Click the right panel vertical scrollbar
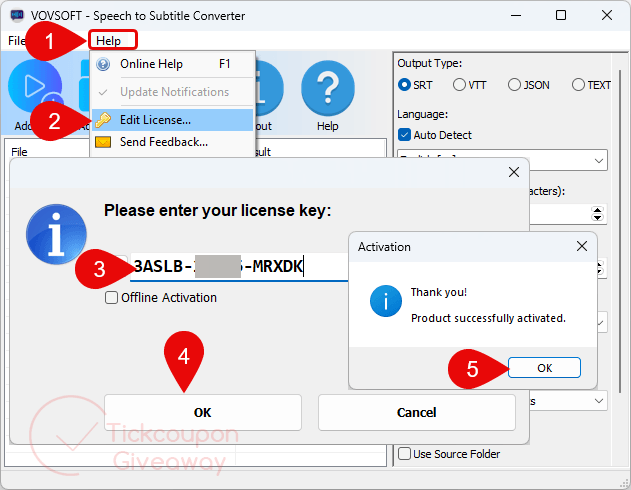 pyautogui.click(x=621, y=231)
